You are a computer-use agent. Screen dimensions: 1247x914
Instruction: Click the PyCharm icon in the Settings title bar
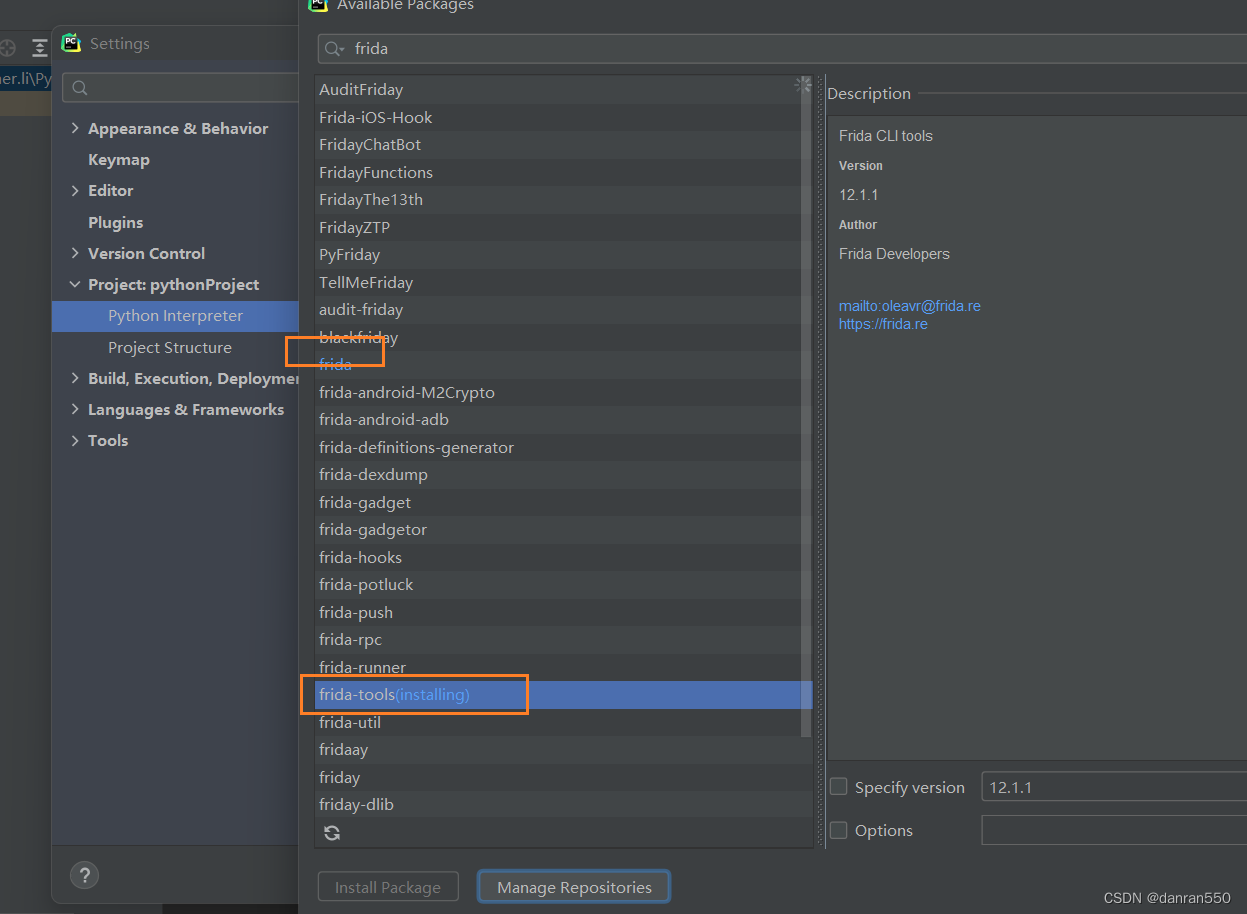pos(71,43)
